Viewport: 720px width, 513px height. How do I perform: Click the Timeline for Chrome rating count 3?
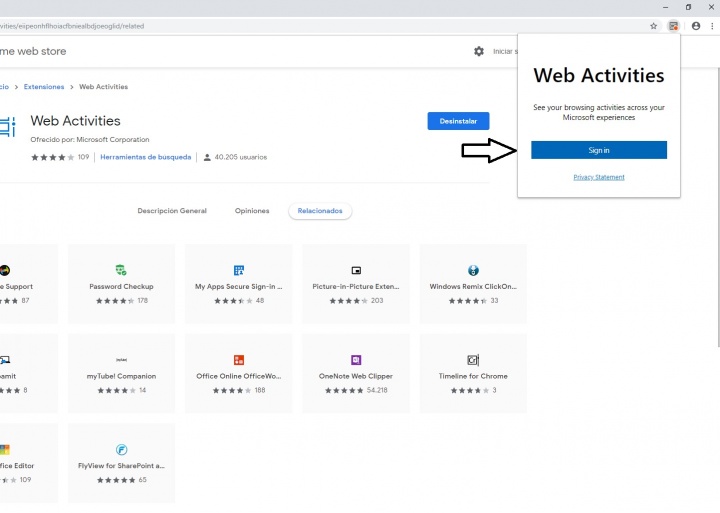494,390
